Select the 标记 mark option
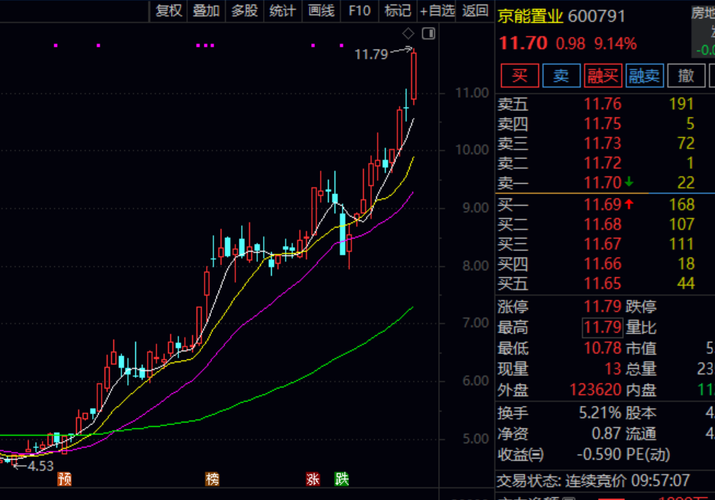Screen dimensions: 715x500 point(398,10)
